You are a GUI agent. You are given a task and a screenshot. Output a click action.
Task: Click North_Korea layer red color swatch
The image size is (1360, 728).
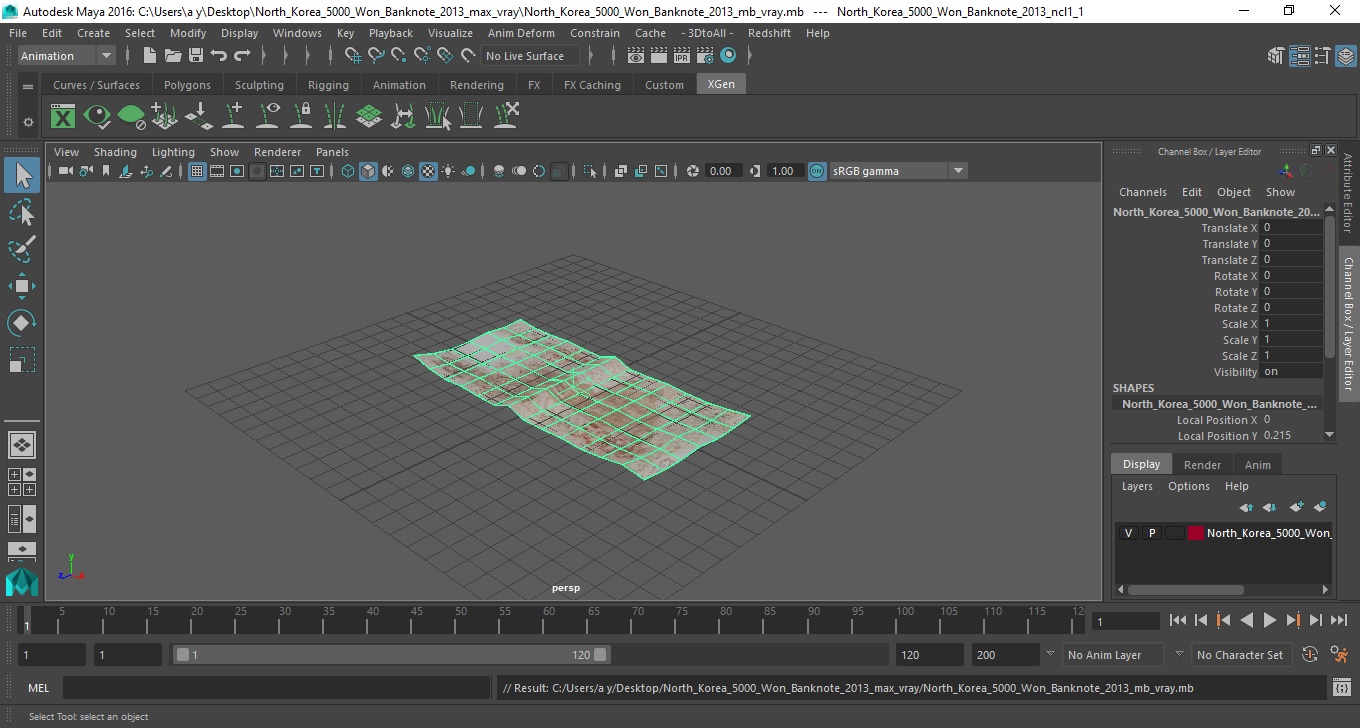pos(1196,533)
